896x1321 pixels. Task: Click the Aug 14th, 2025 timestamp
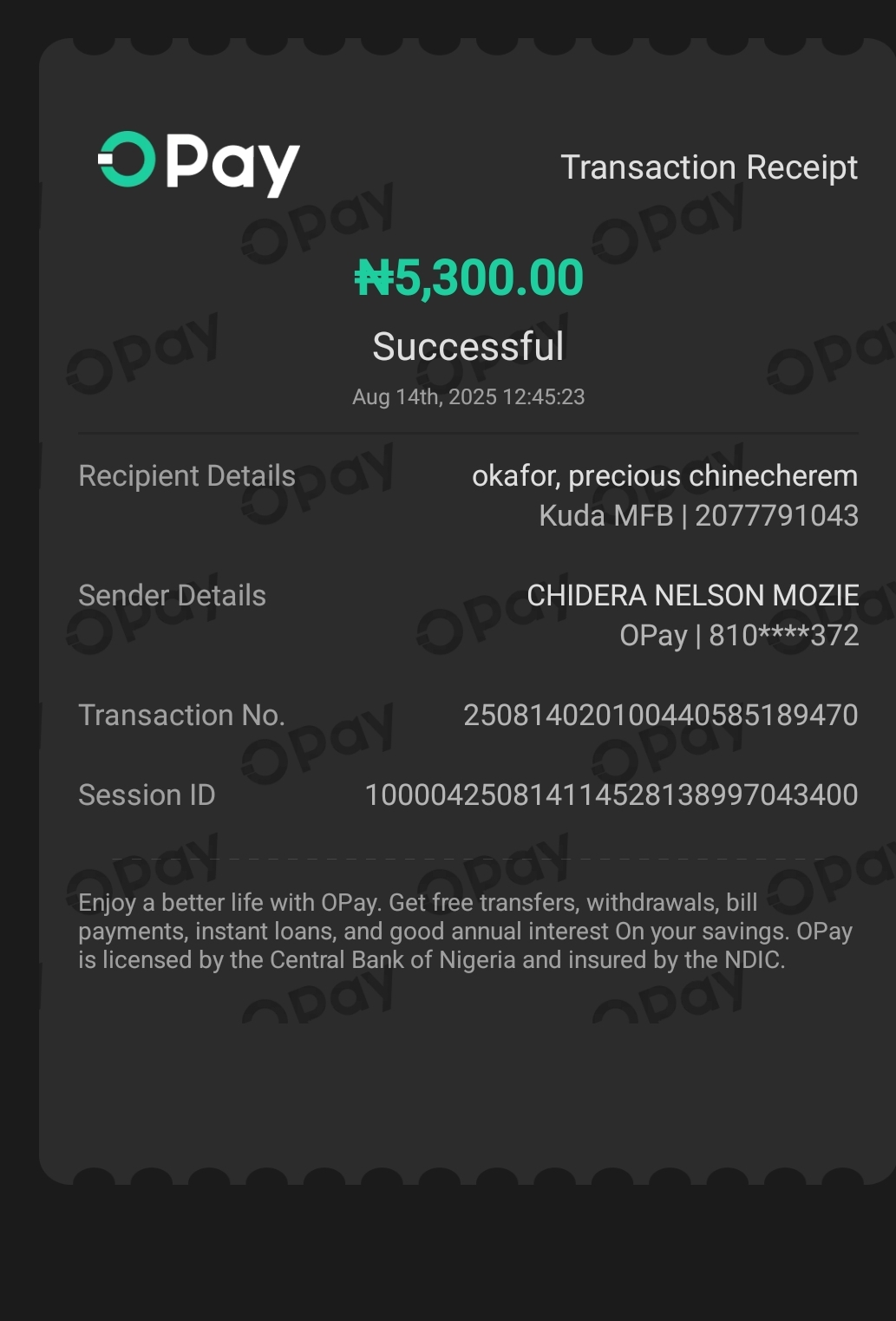coord(468,397)
